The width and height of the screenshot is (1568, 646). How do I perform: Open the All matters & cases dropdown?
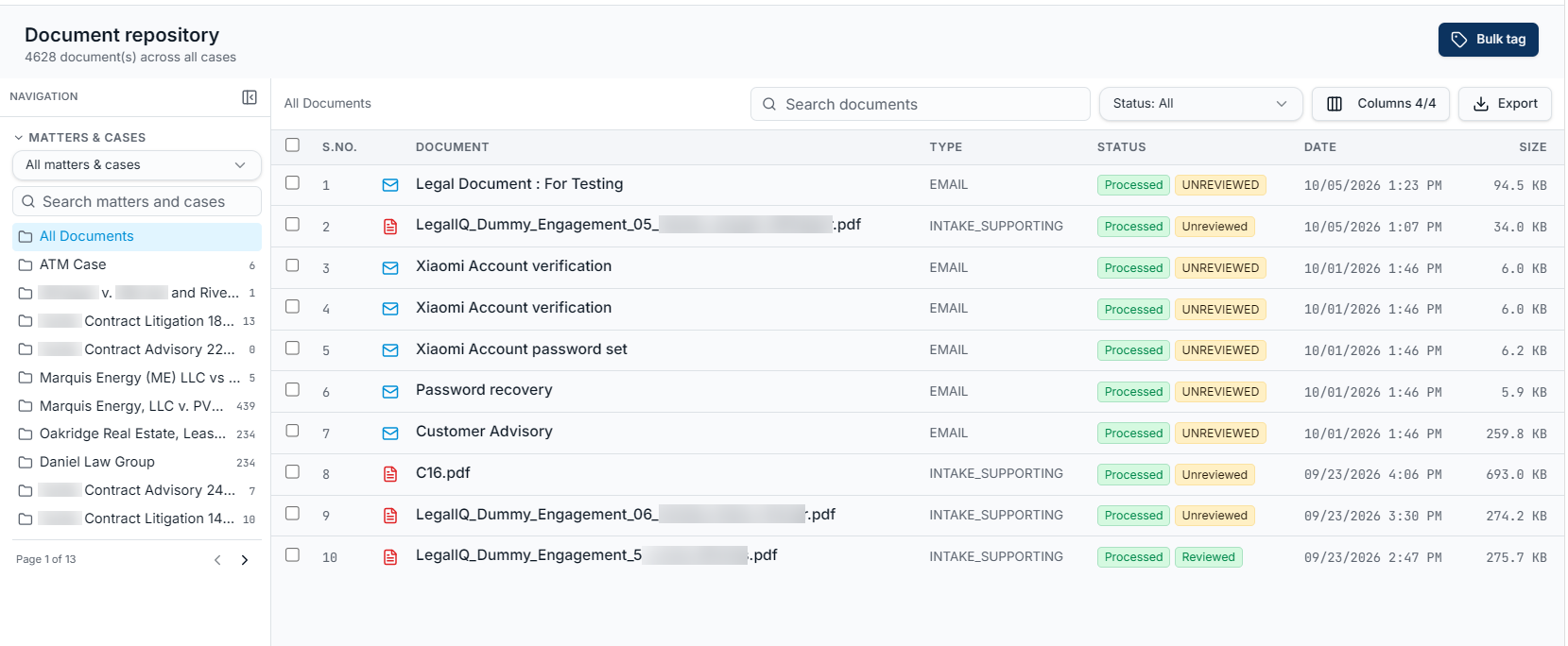[137, 165]
